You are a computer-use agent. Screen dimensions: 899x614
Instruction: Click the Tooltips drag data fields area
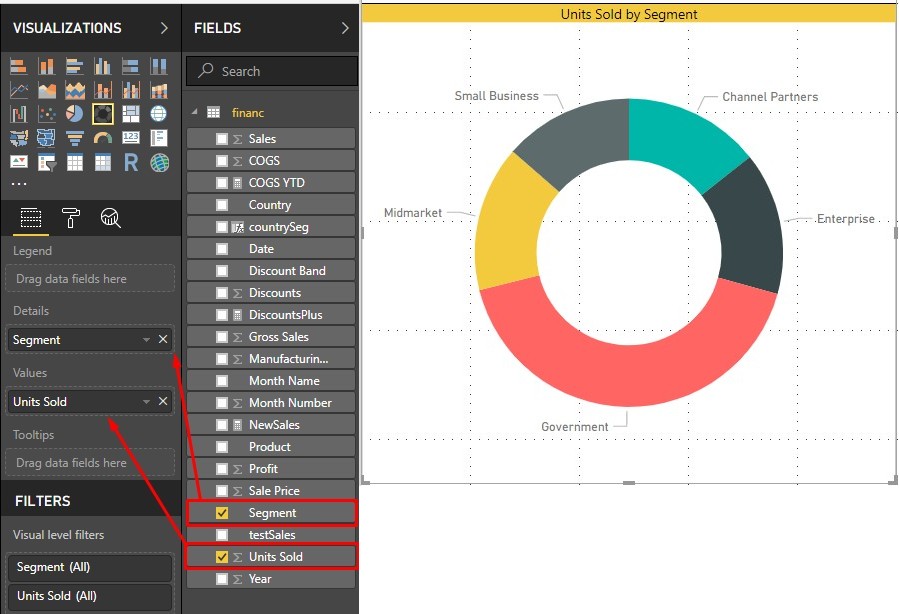[x=90, y=463]
